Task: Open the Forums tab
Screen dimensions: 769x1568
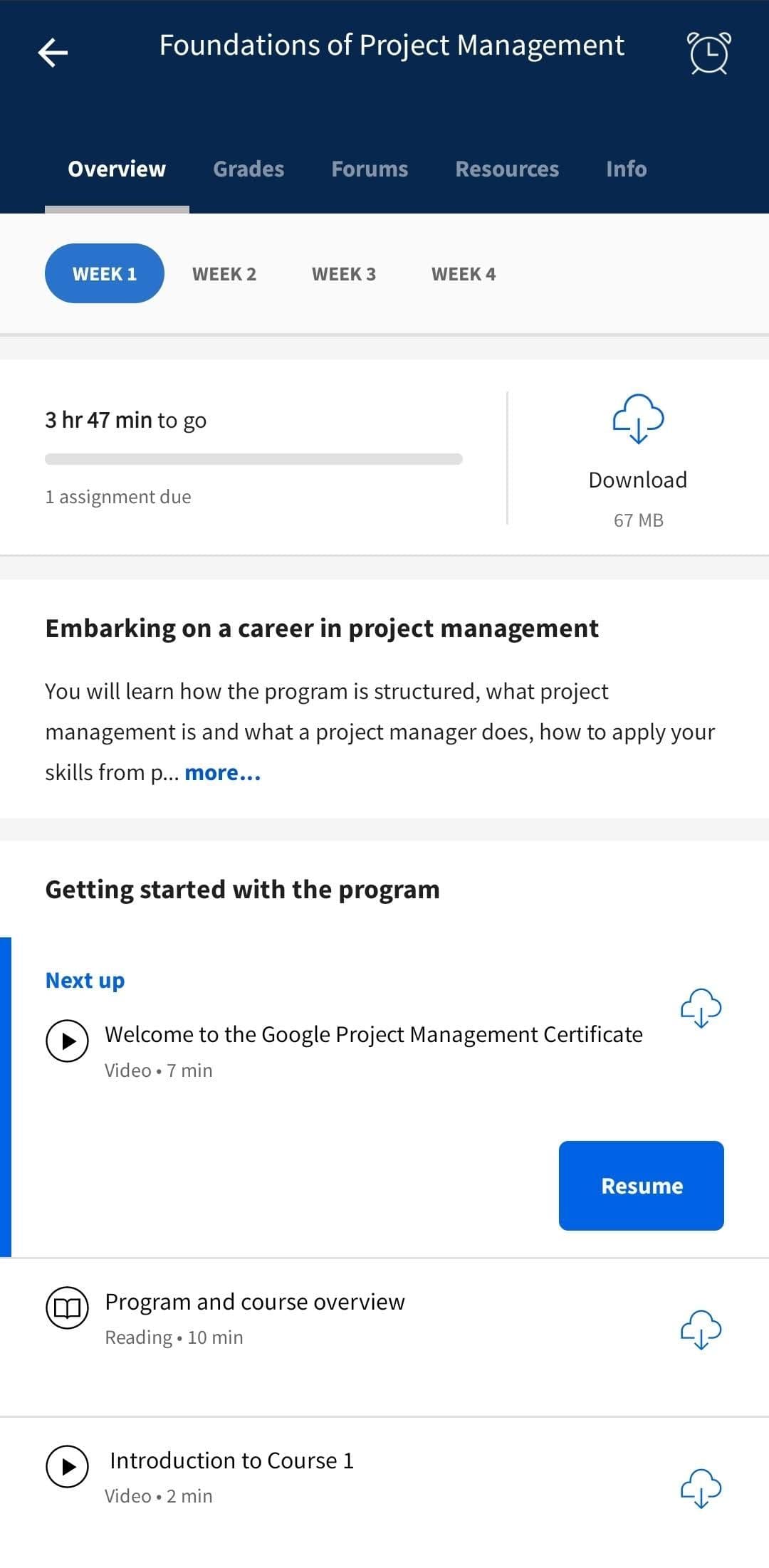Action: point(370,169)
